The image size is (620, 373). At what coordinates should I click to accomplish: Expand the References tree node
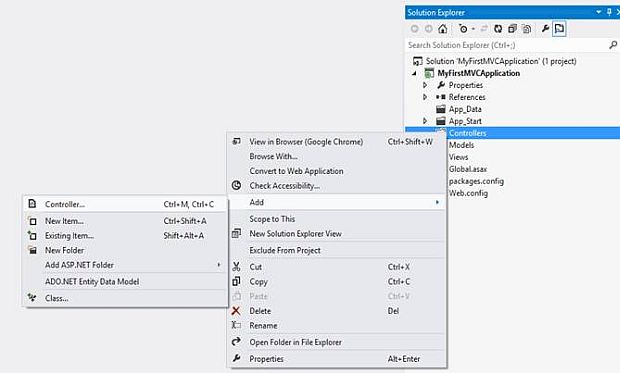point(425,97)
